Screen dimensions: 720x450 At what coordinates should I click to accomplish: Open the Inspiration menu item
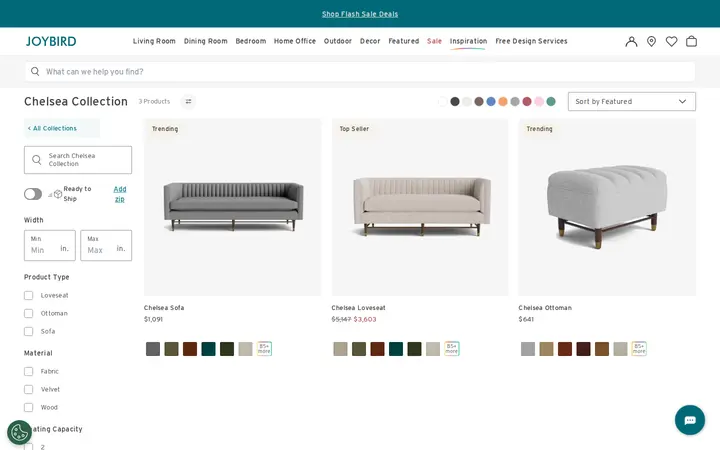pos(468,41)
